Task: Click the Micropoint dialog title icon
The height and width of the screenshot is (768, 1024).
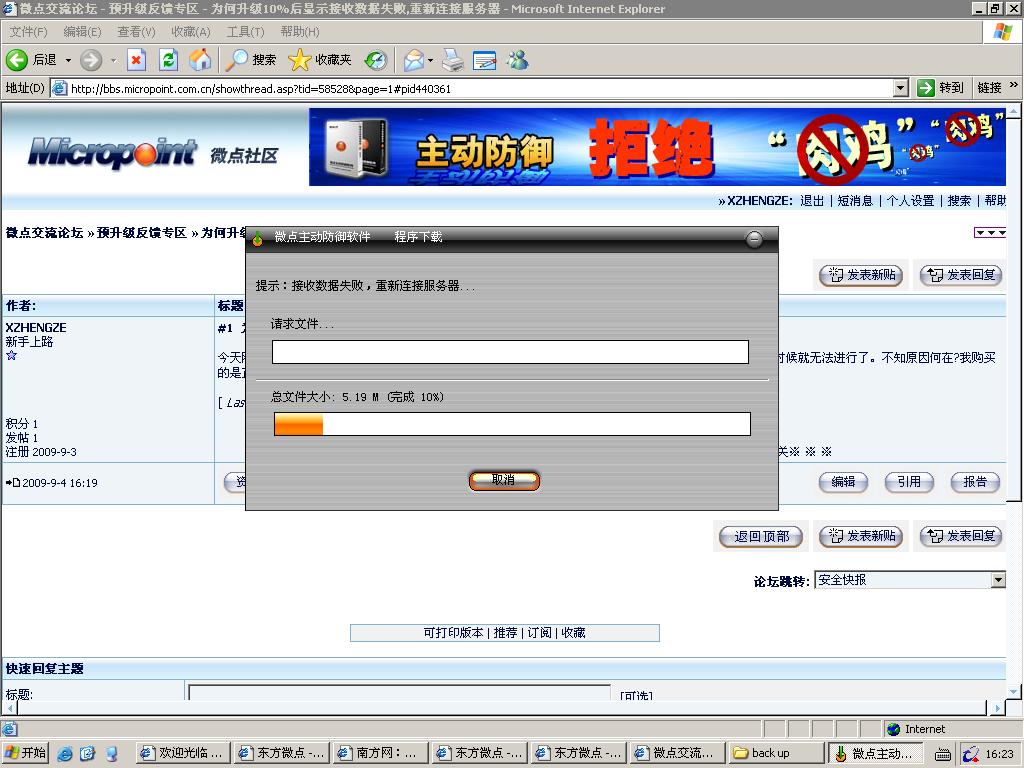Action: tap(257, 238)
